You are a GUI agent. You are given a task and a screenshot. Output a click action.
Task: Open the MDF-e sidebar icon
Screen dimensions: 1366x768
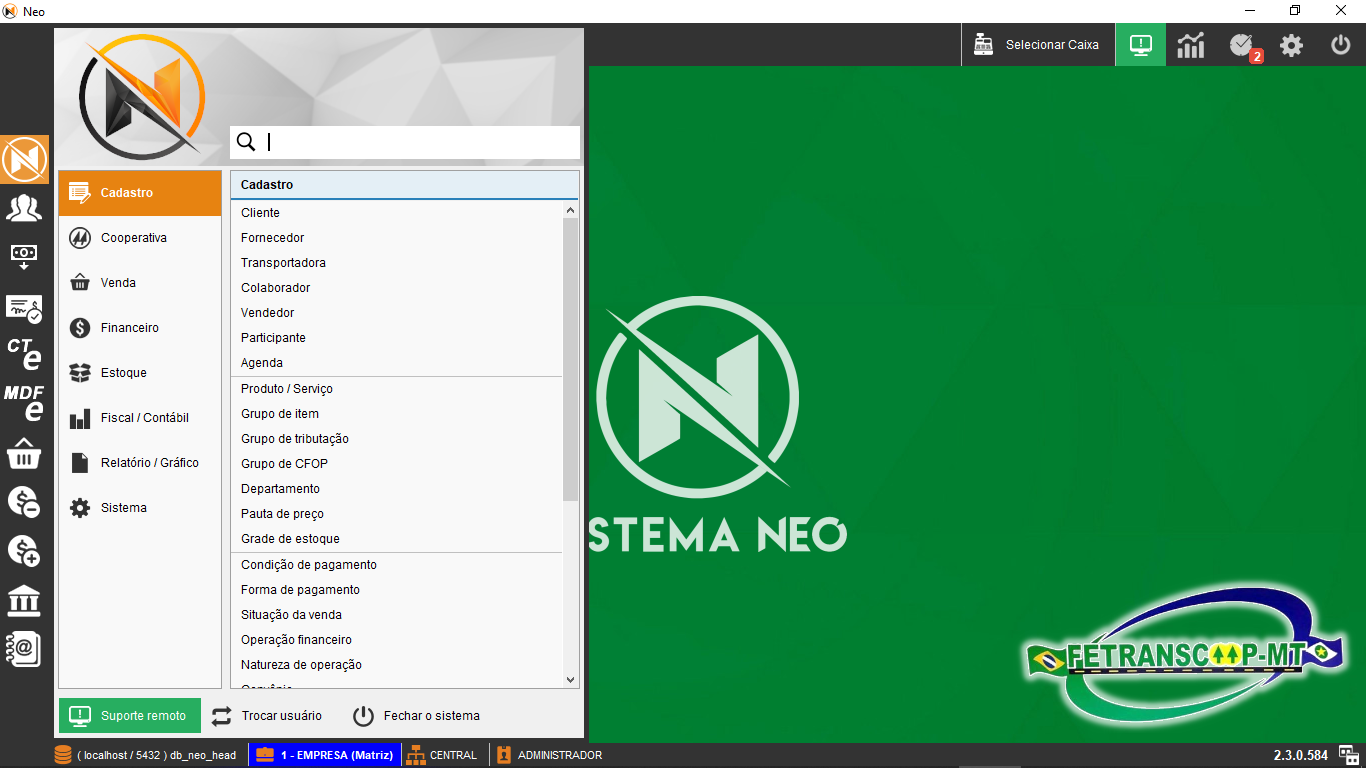(x=24, y=402)
